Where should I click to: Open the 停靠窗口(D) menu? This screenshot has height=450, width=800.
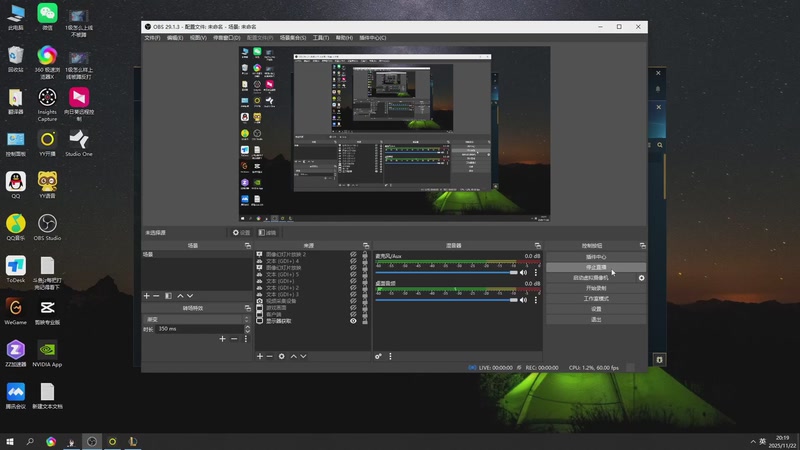(227, 38)
